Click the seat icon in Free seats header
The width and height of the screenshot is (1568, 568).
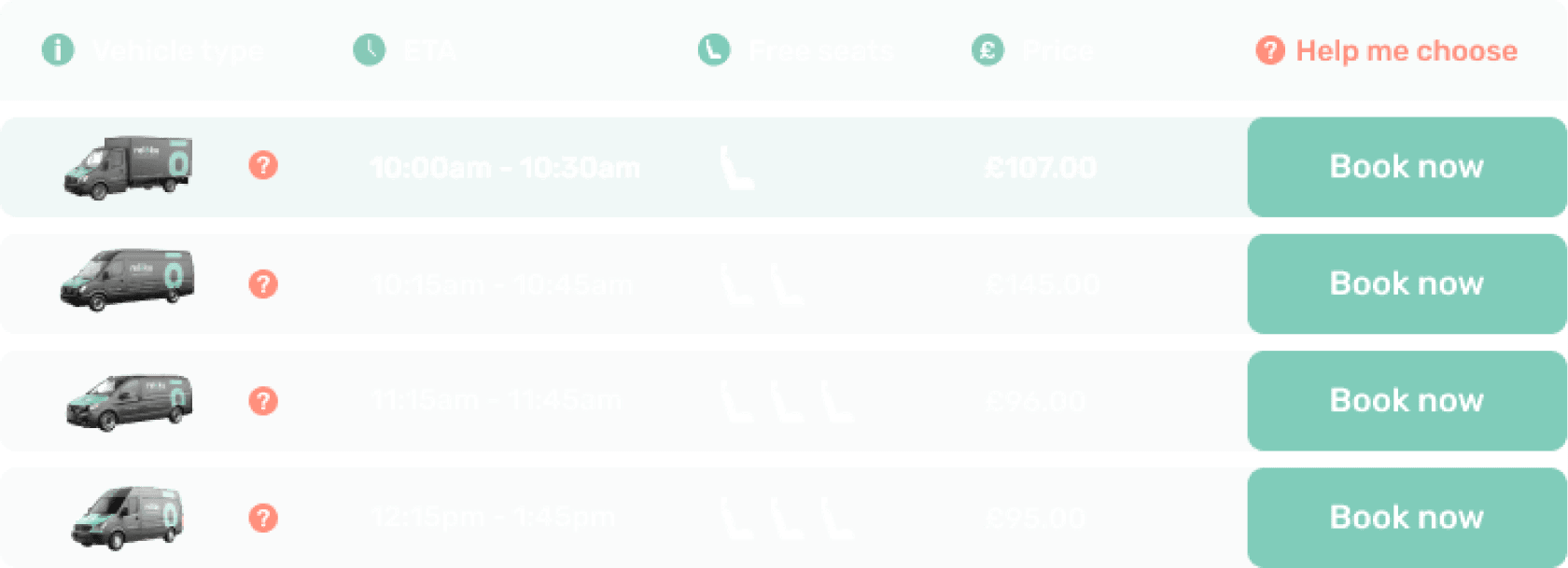pyautogui.click(x=712, y=51)
